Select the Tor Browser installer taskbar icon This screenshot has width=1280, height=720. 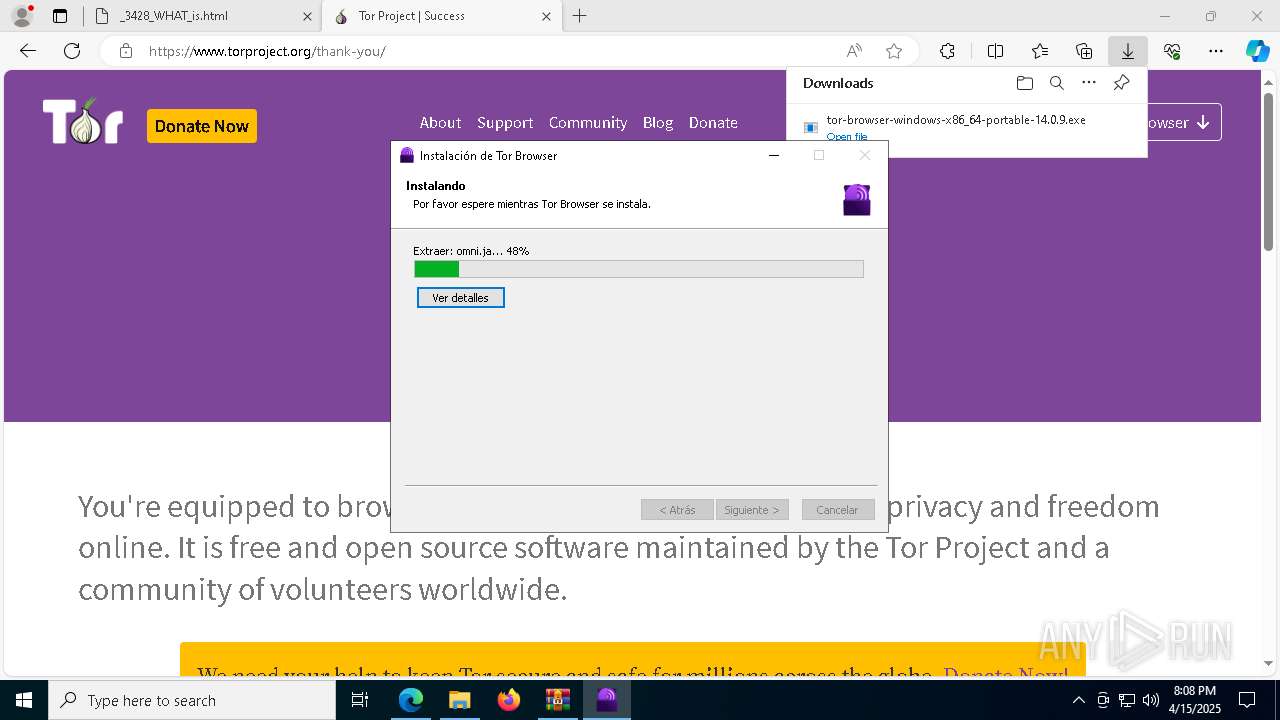[x=607, y=700]
